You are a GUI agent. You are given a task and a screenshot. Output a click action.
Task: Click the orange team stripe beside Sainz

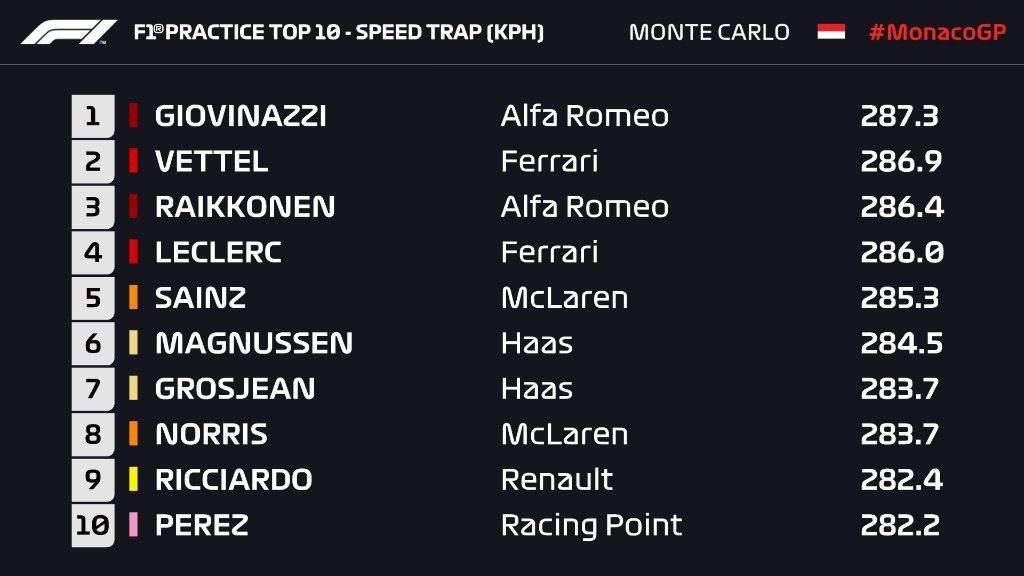pyautogui.click(x=133, y=298)
